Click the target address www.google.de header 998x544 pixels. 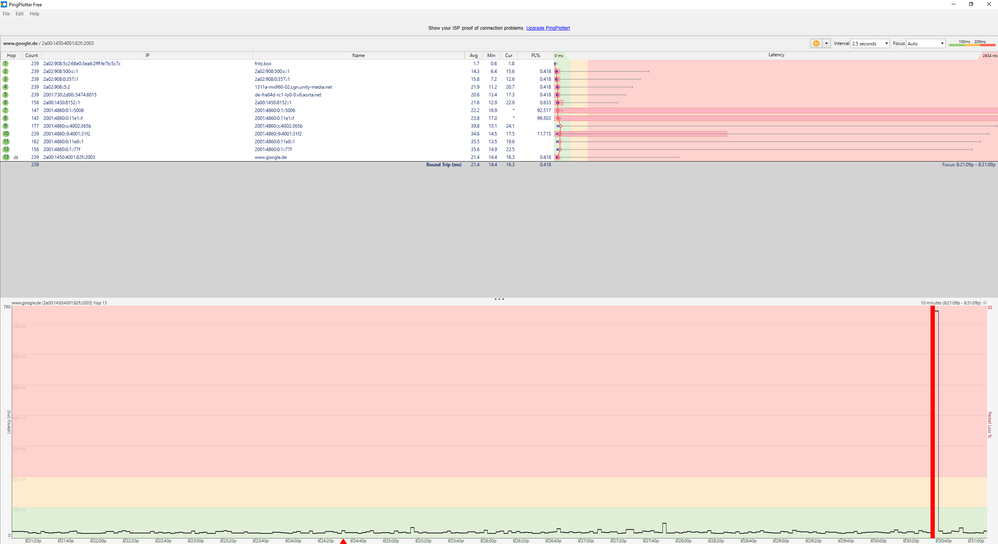(x=20, y=43)
